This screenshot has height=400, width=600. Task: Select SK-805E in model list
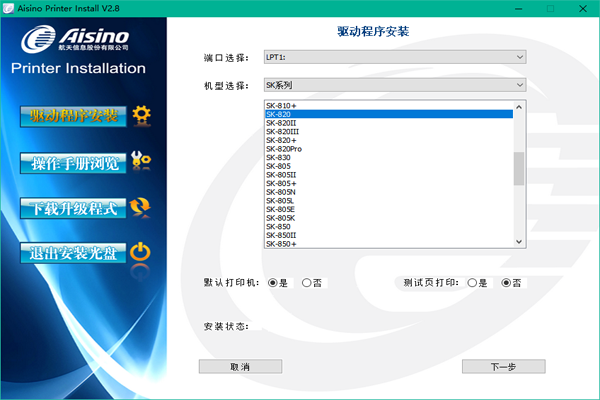389,209
